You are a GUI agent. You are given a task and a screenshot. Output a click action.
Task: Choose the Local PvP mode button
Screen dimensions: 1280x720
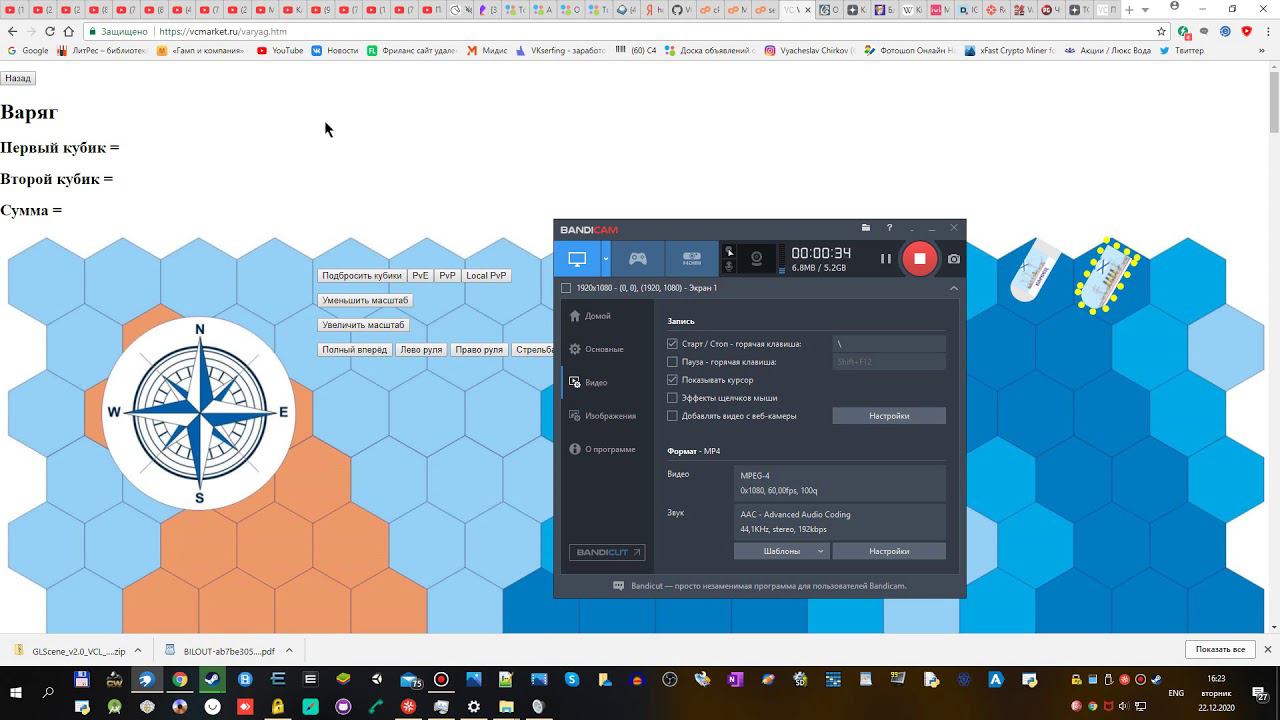point(486,276)
